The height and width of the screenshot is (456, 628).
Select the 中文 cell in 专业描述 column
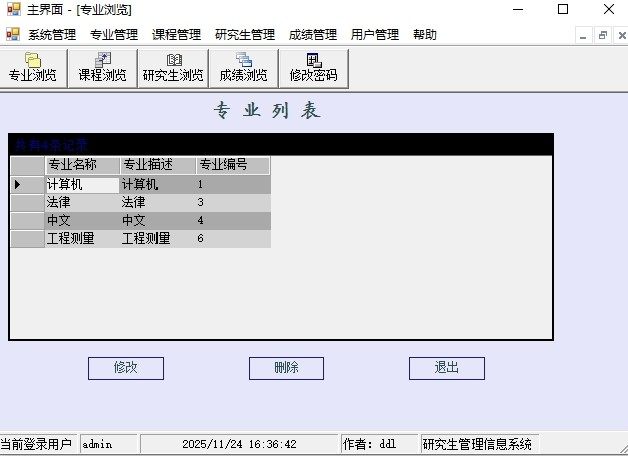click(158, 221)
